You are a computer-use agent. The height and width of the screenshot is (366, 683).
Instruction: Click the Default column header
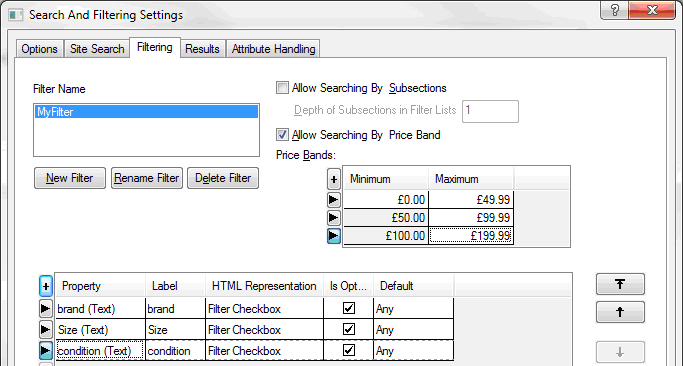(414, 286)
